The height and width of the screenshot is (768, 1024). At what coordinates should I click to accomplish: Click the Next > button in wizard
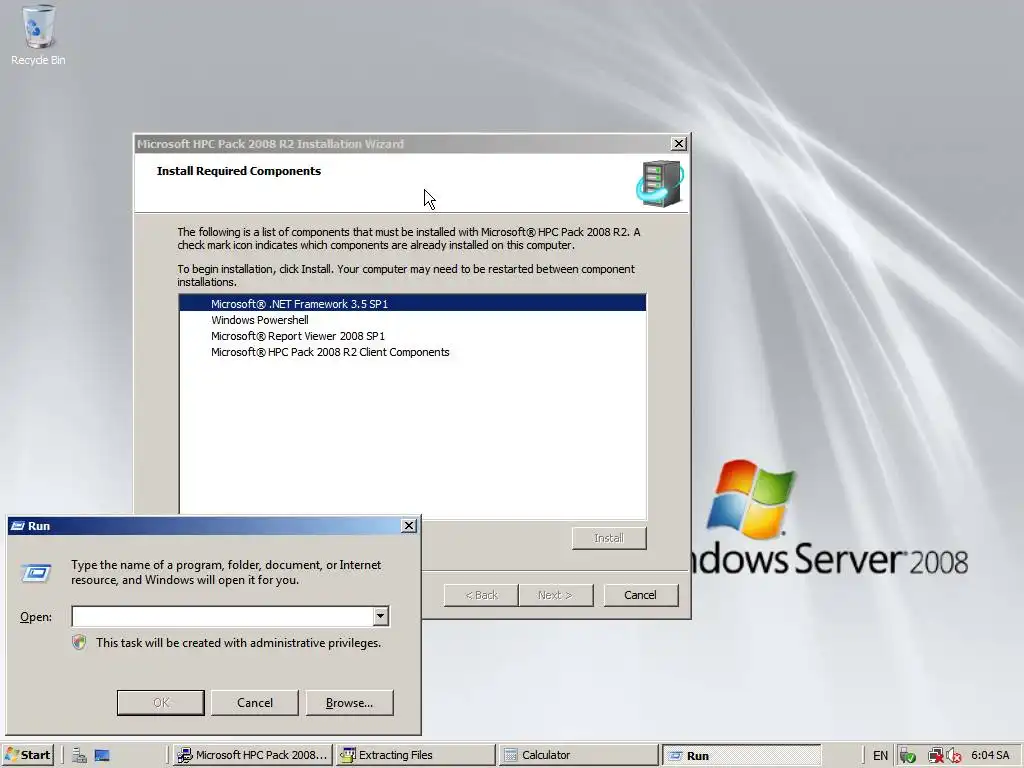click(x=555, y=595)
